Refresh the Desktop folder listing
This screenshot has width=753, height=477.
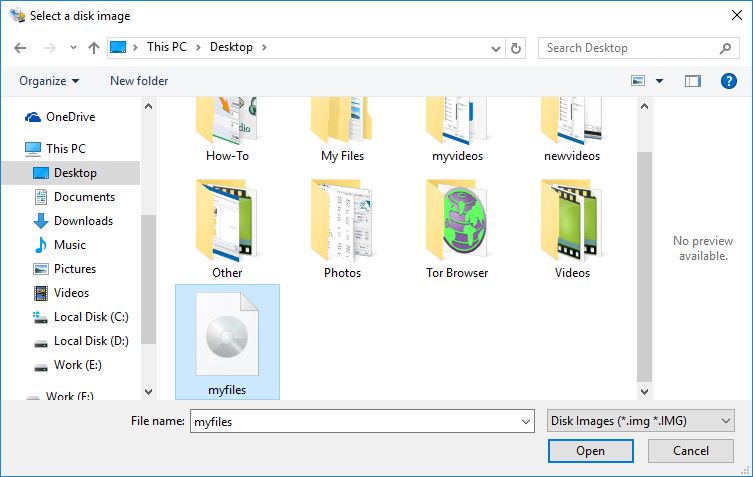click(x=516, y=48)
